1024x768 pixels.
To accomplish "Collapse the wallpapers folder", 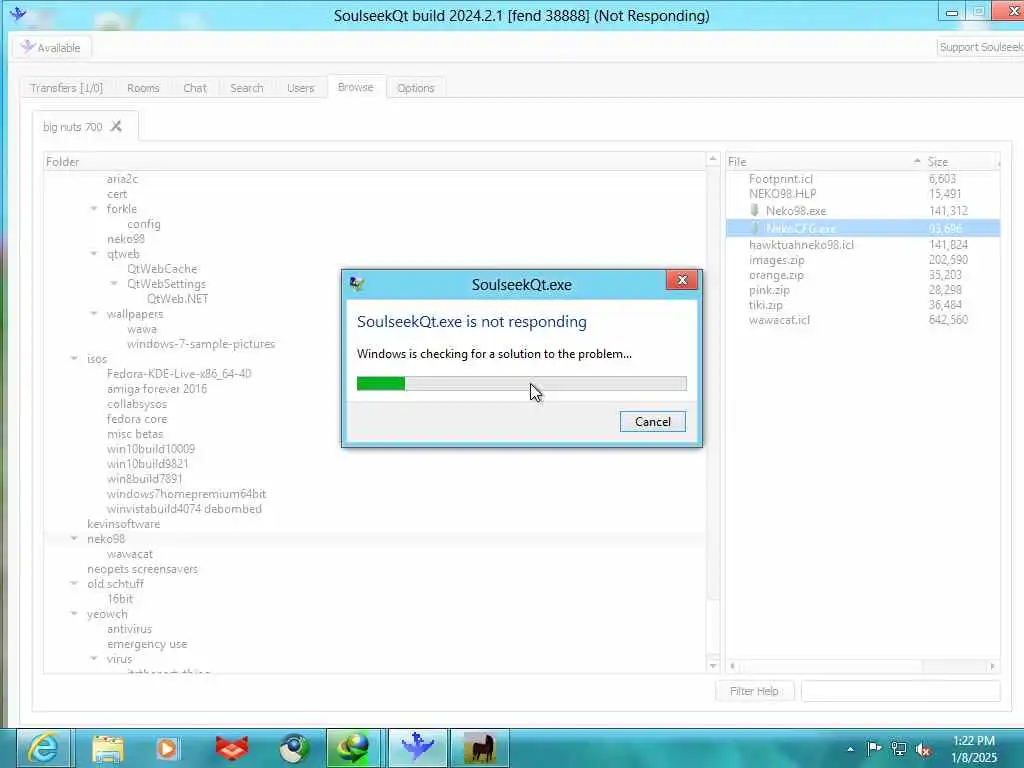I will pyautogui.click(x=94, y=314).
